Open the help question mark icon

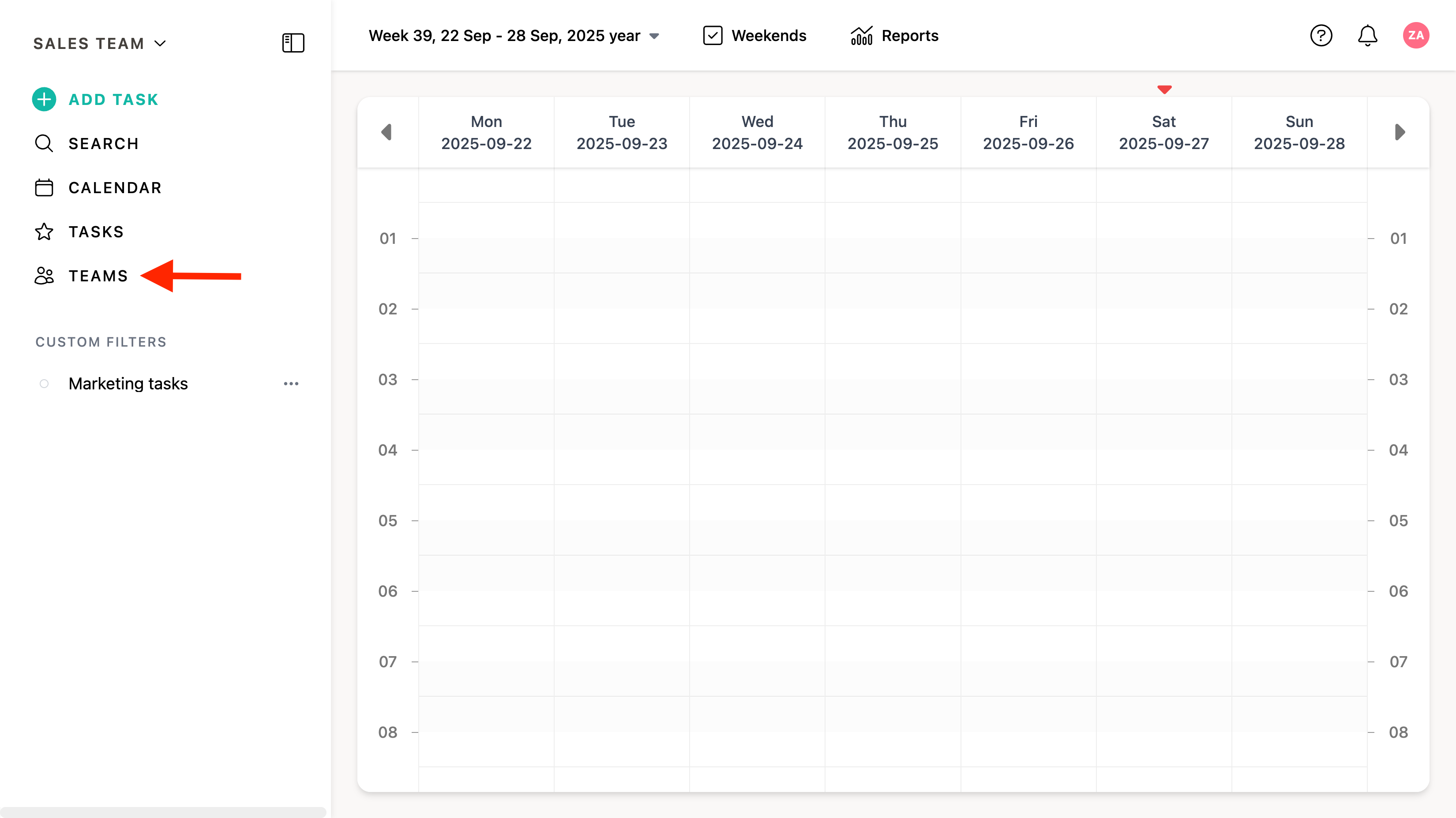tap(1321, 36)
